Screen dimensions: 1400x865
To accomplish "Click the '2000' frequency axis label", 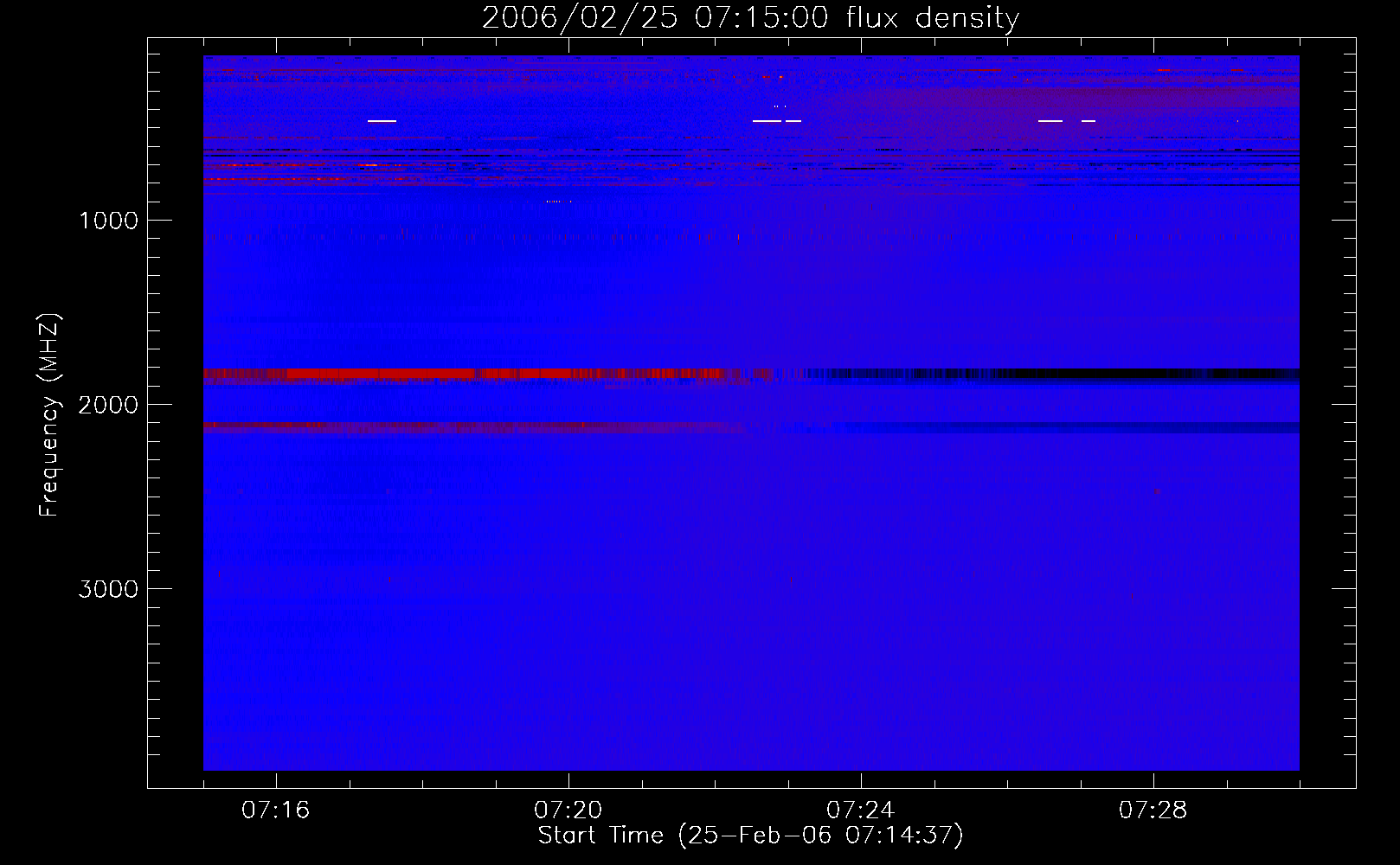I will (x=108, y=405).
